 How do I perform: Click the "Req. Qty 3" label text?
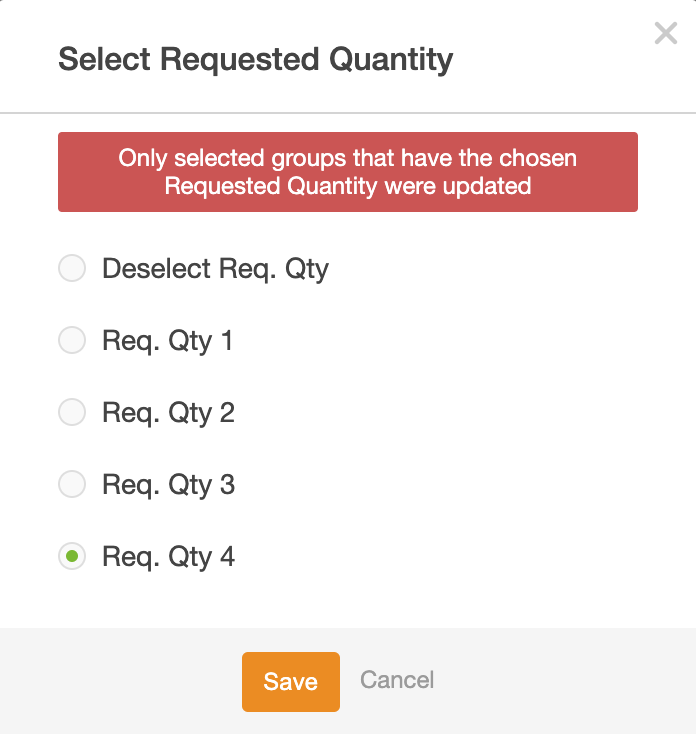click(x=168, y=485)
